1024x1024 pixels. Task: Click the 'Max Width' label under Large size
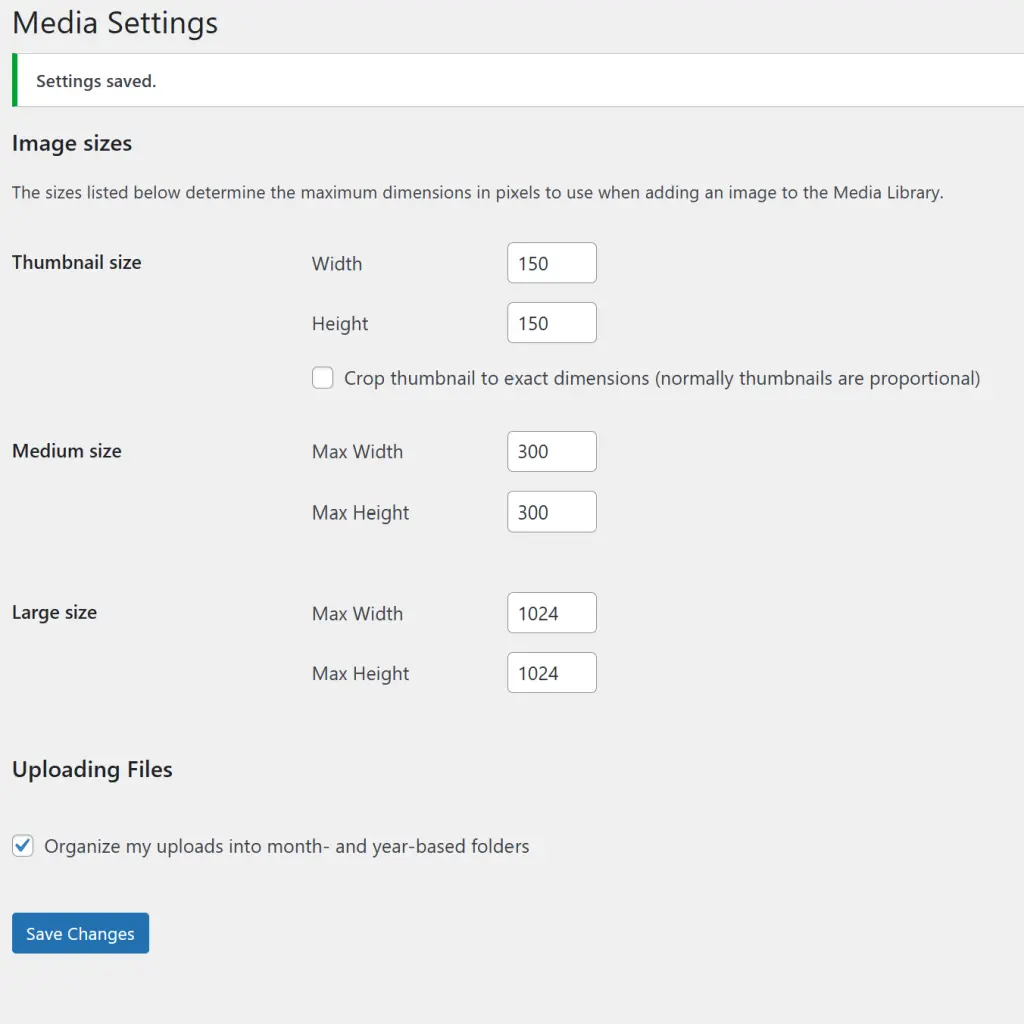pos(357,614)
